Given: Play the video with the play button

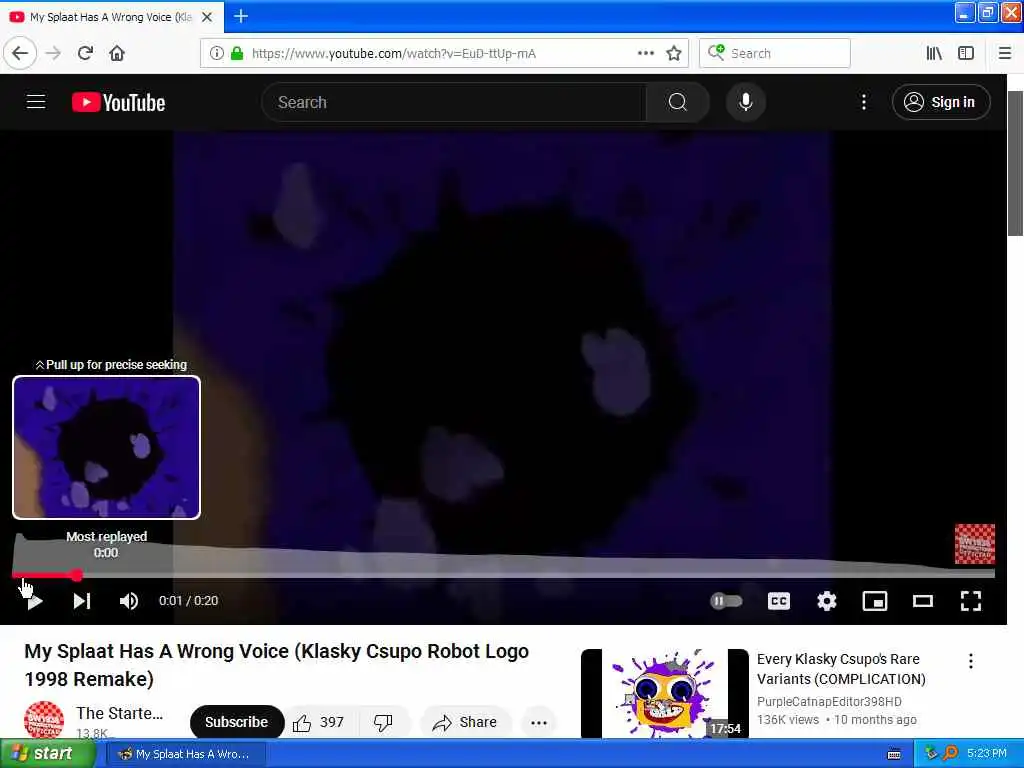Looking at the screenshot, I should [35, 601].
